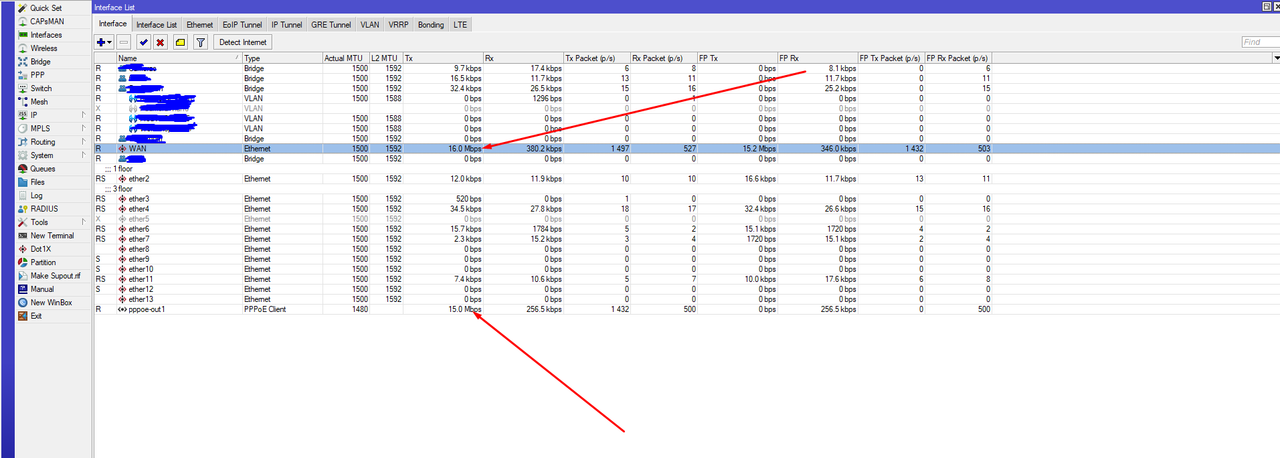Sort by the FP Tx Packet (p/s) header
This screenshot has height=458, width=1280.
(892, 58)
